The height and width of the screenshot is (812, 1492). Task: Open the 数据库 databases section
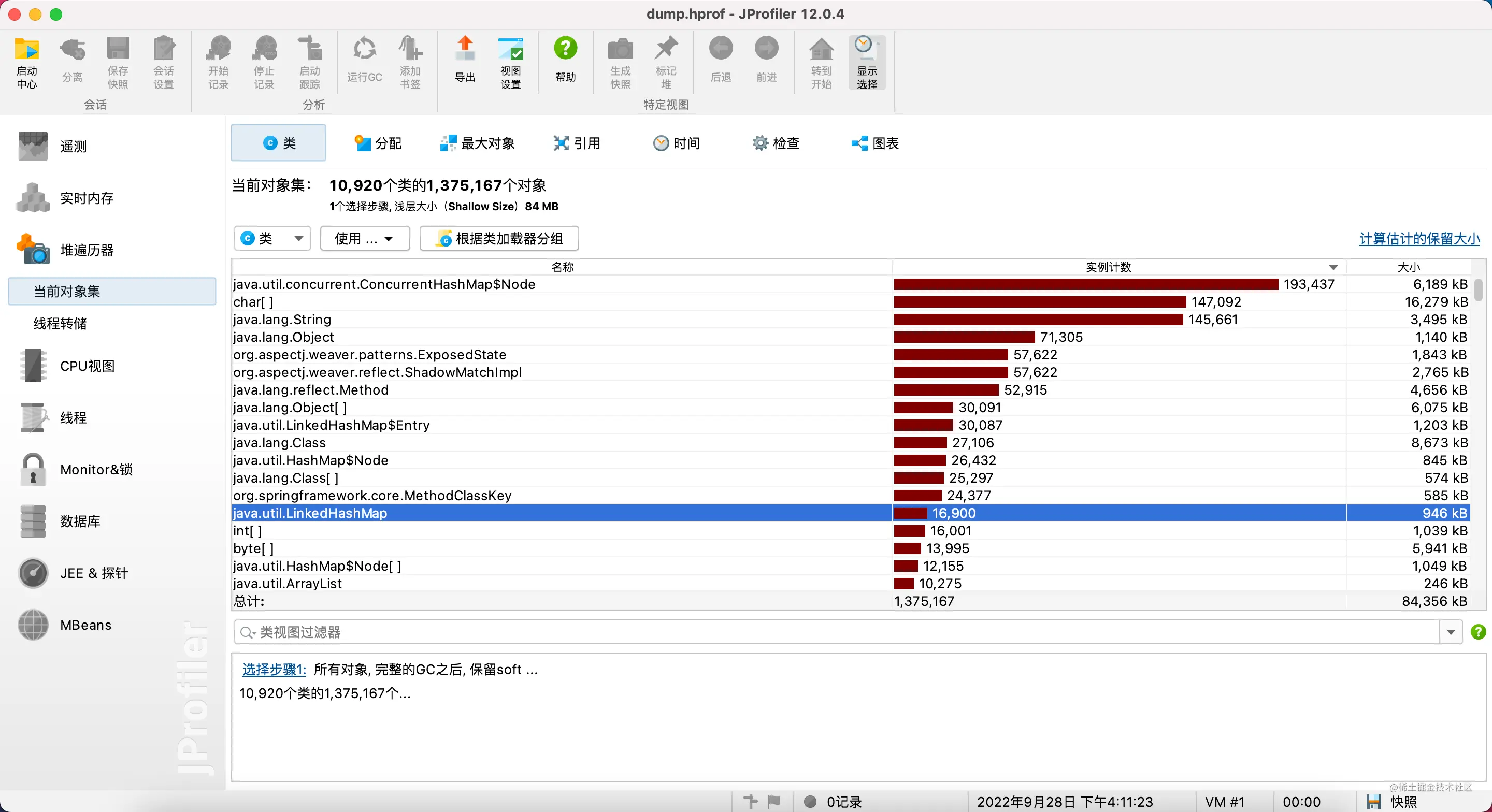point(59,520)
